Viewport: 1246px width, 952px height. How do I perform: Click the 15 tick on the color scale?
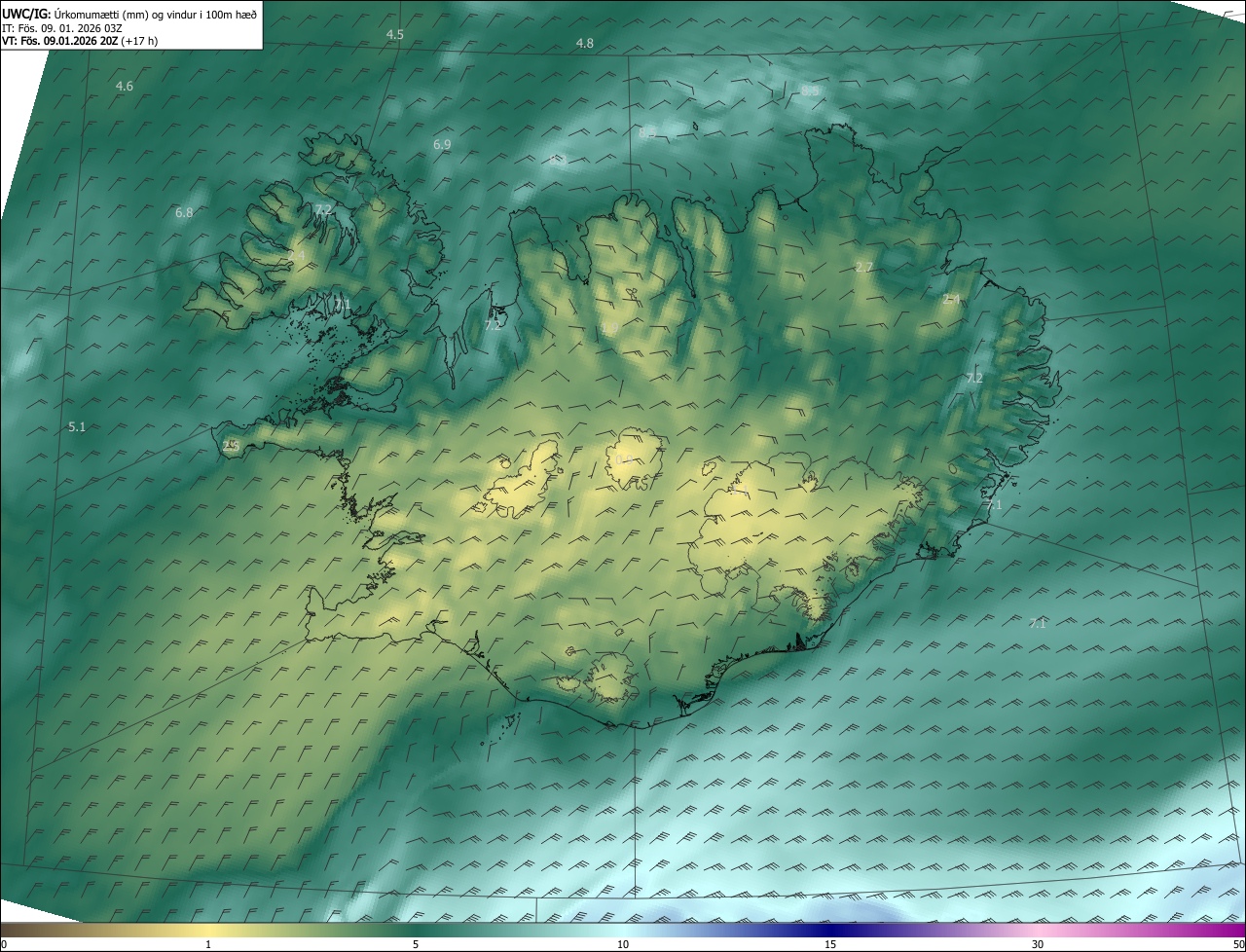(830, 944)
